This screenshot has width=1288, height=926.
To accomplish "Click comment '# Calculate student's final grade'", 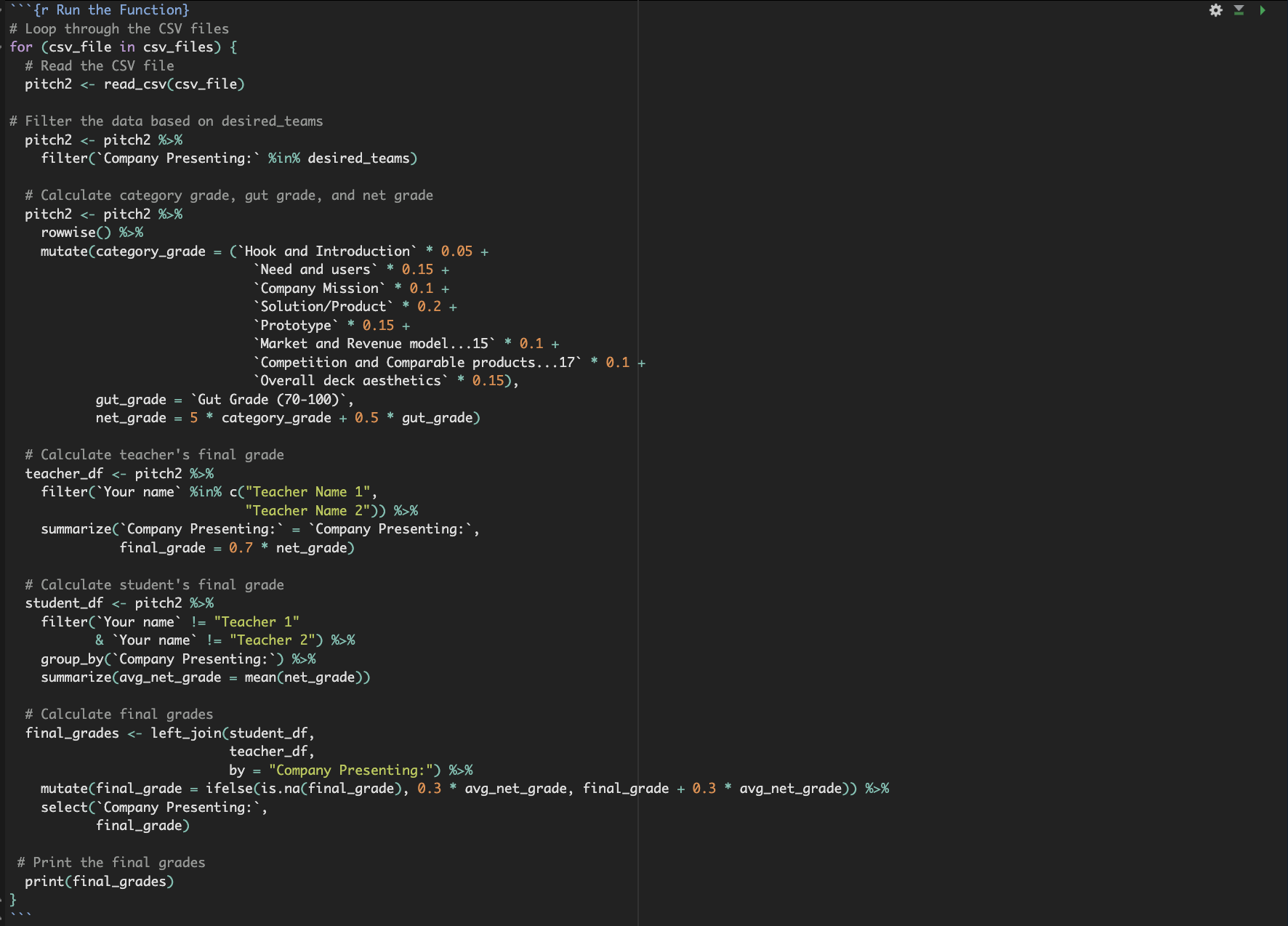I will tap(154, 584).
